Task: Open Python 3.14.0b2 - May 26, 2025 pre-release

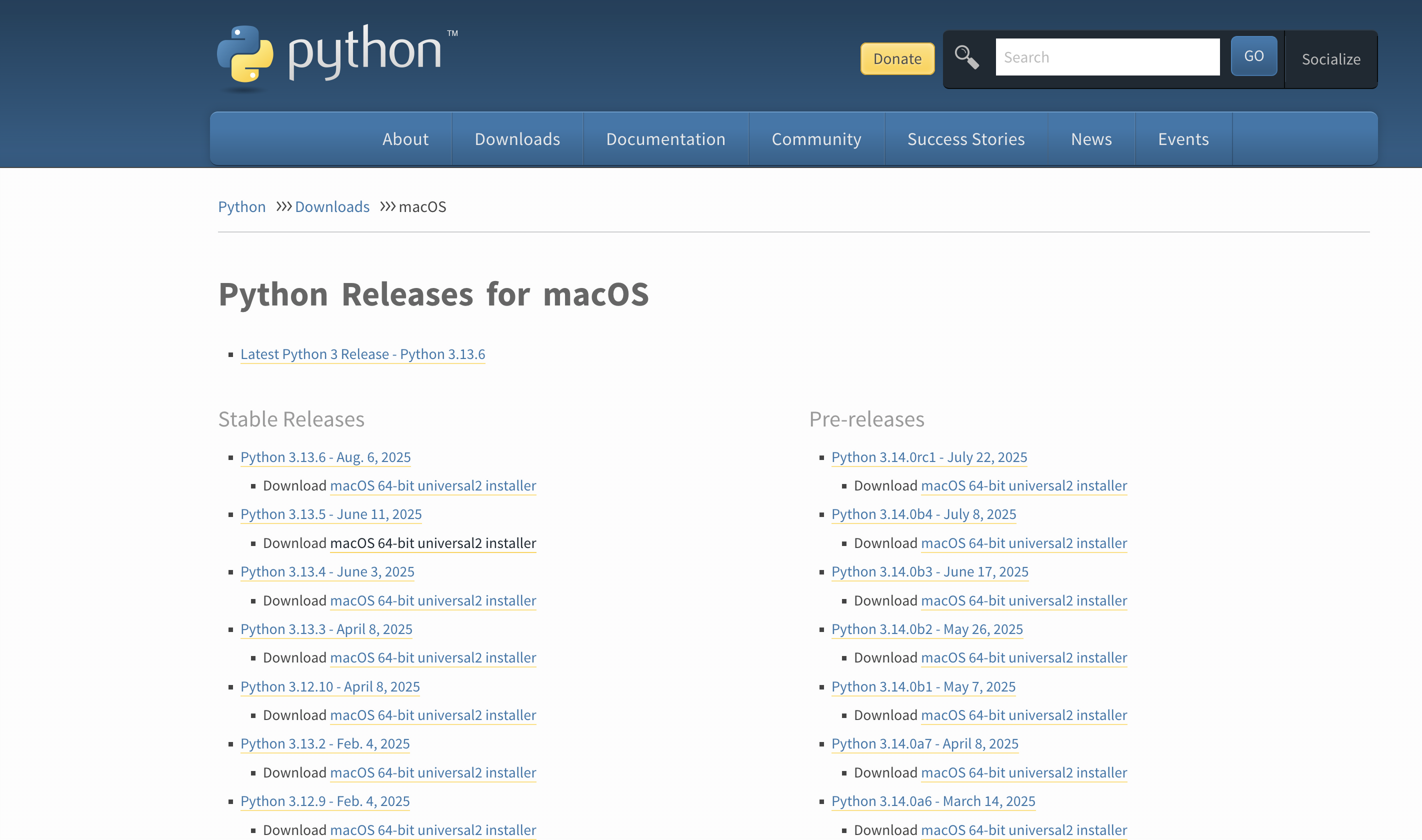Action: click(927, 629)
